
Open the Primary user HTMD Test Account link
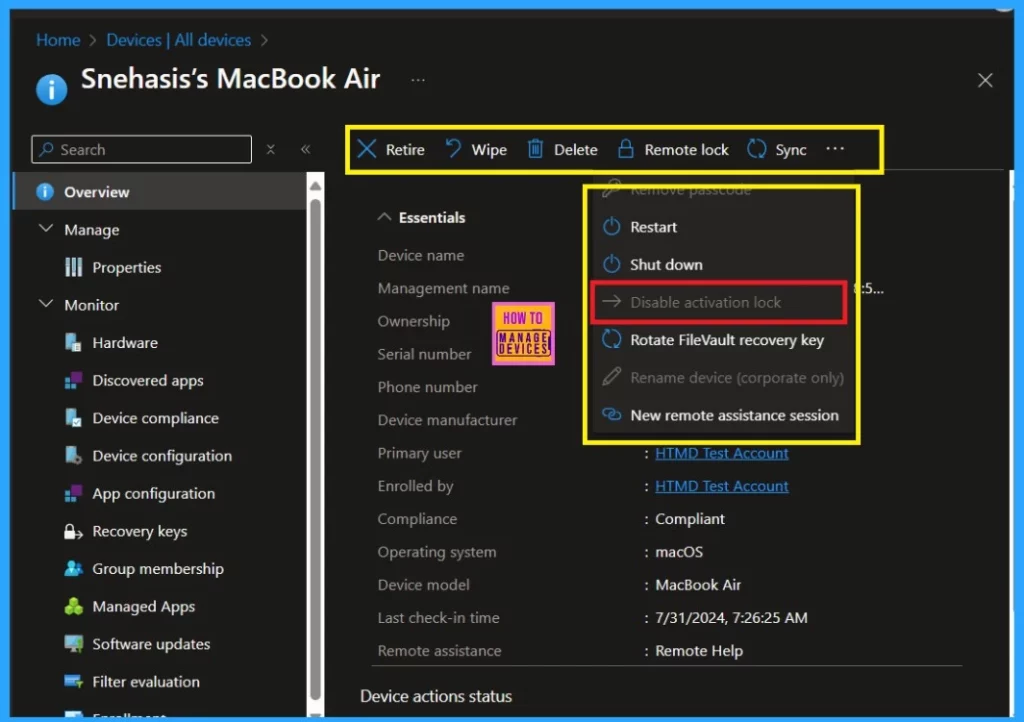722,453
